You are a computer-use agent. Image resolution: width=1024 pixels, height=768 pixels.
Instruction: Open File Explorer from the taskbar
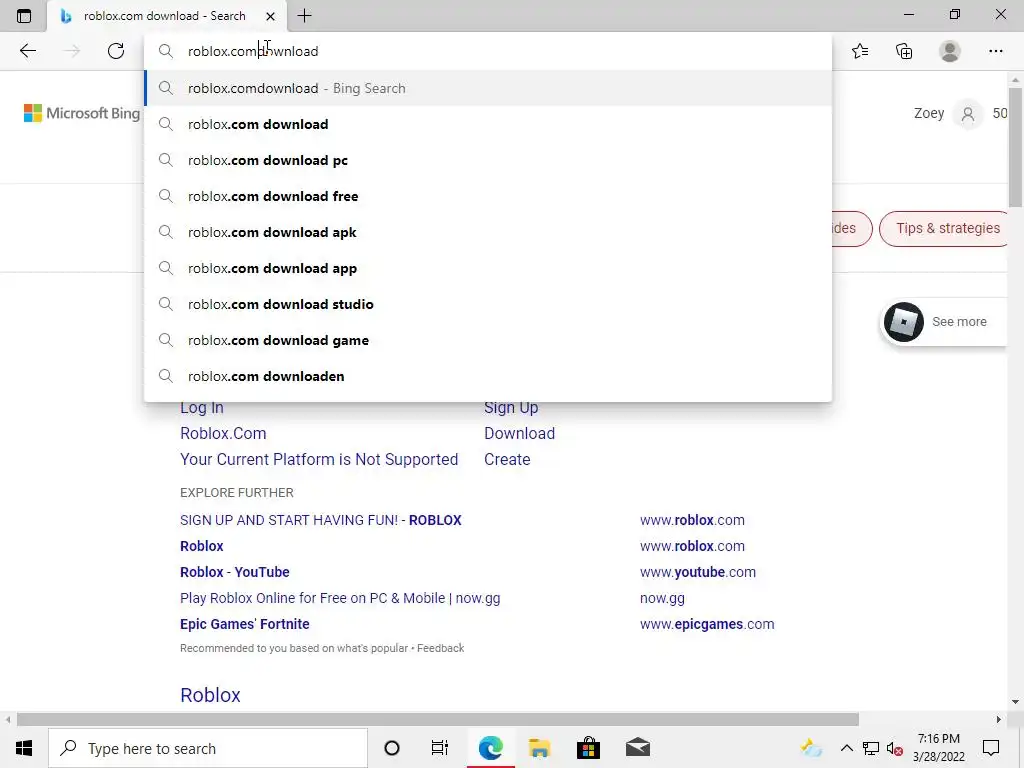(539, 748)
